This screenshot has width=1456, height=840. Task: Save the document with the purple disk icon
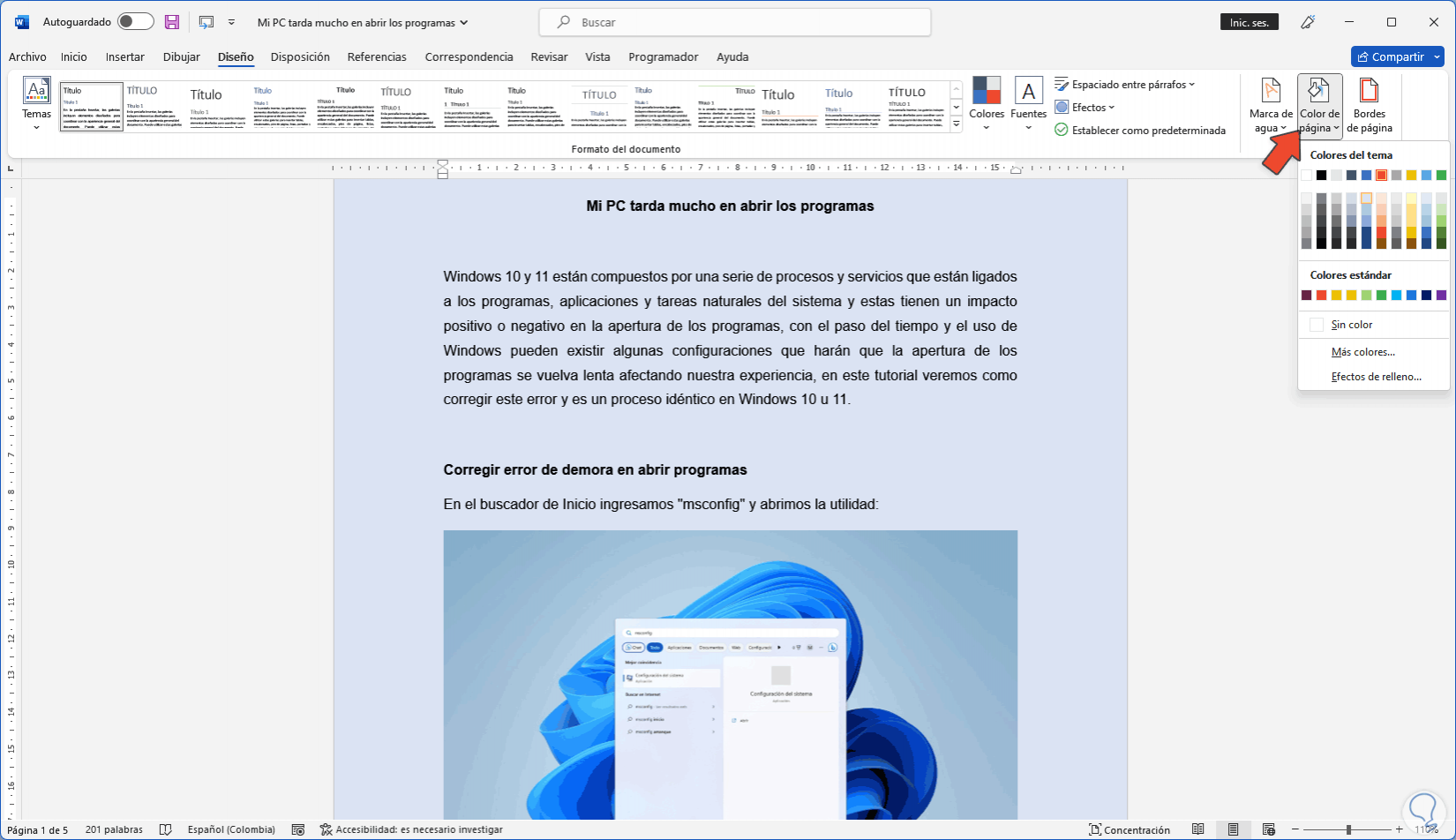[172, 22]
